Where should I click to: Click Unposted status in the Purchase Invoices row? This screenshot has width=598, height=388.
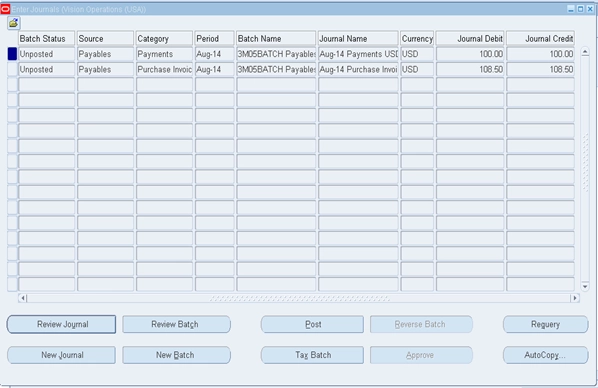[x=47, y=69]
